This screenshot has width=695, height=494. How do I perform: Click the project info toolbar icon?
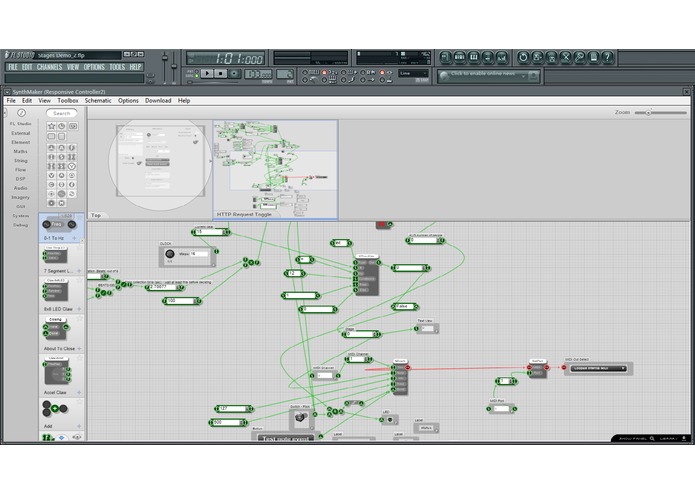pyautogui.click(x=593, y=57)
